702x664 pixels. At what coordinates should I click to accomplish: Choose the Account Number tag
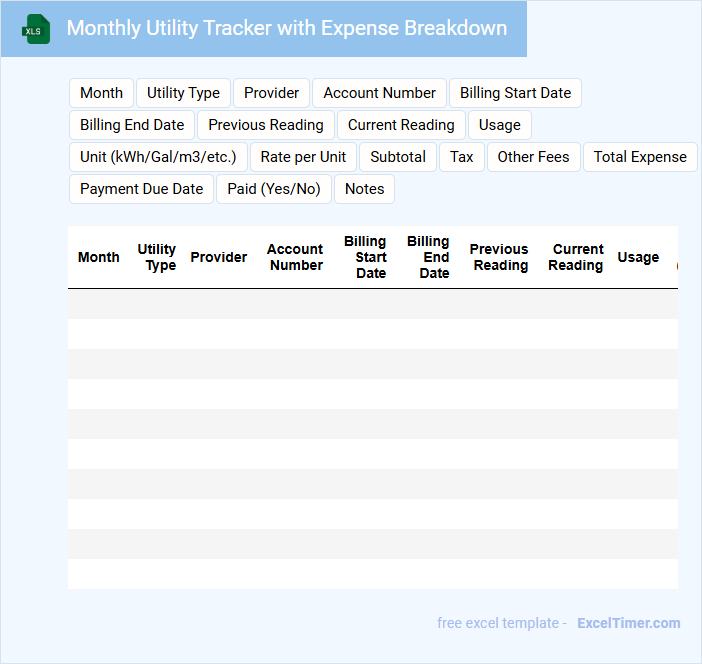pos(379,93)
